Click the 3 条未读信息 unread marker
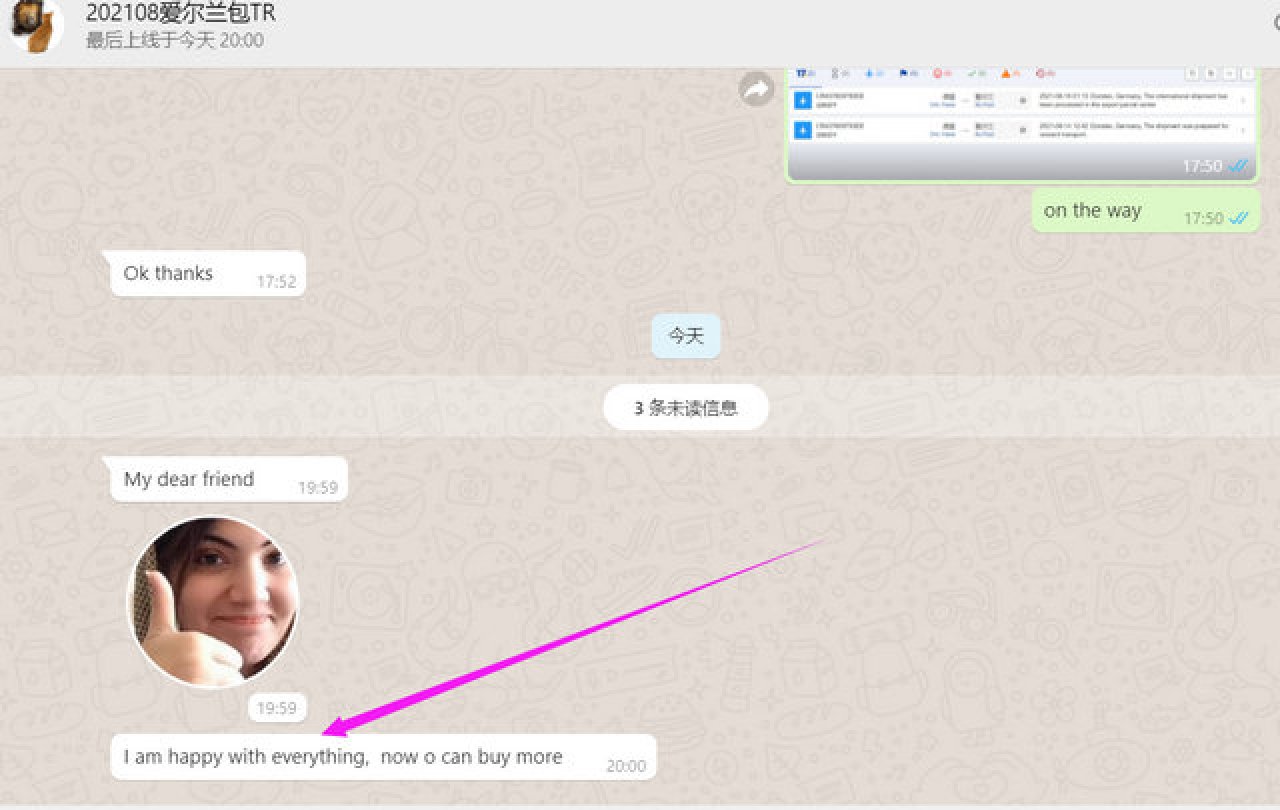The width and height of the screenshot is (1280, 810). pos(686,408)
